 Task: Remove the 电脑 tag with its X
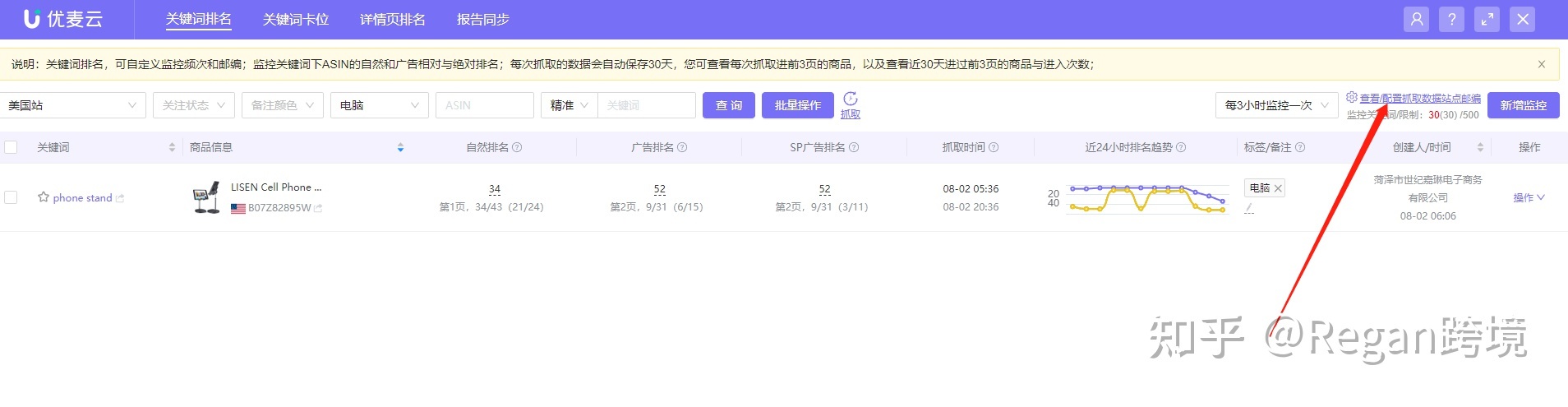1278,188
